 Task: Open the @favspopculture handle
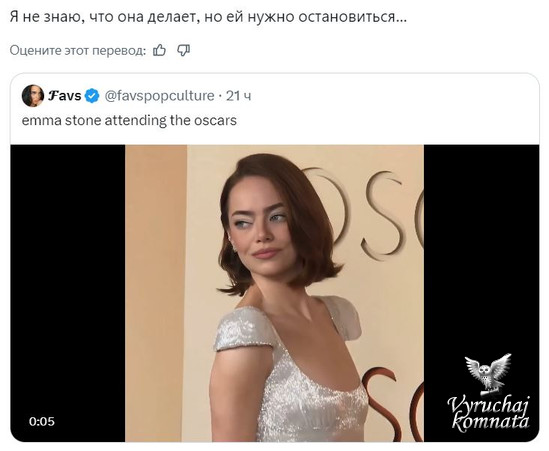point(159,96)
